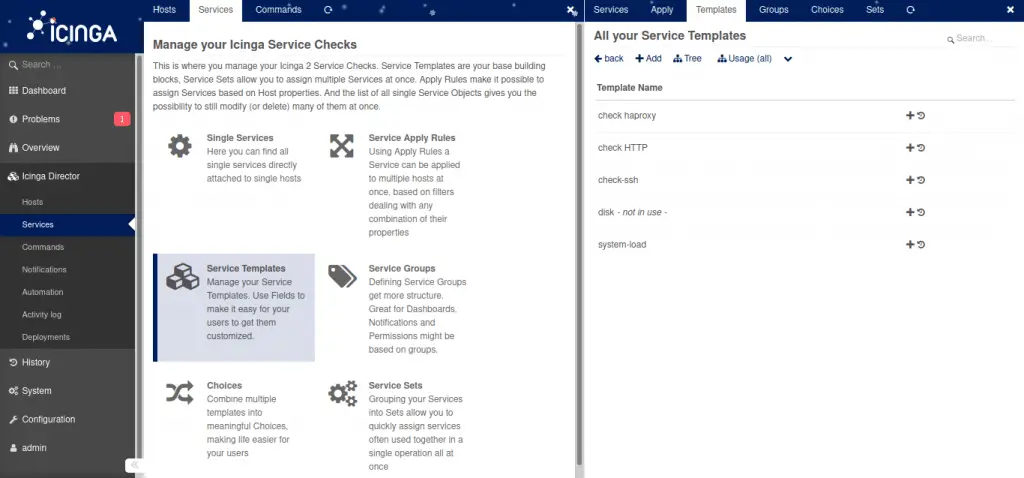Close the left column

[x=571, y=10]
